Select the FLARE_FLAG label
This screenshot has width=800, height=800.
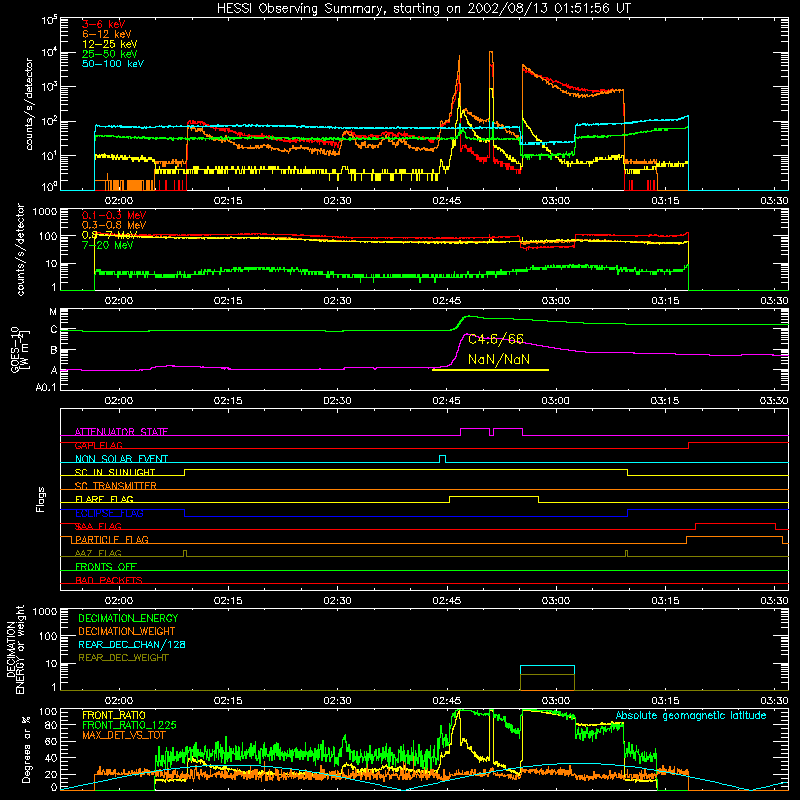(x=104, y=499)
